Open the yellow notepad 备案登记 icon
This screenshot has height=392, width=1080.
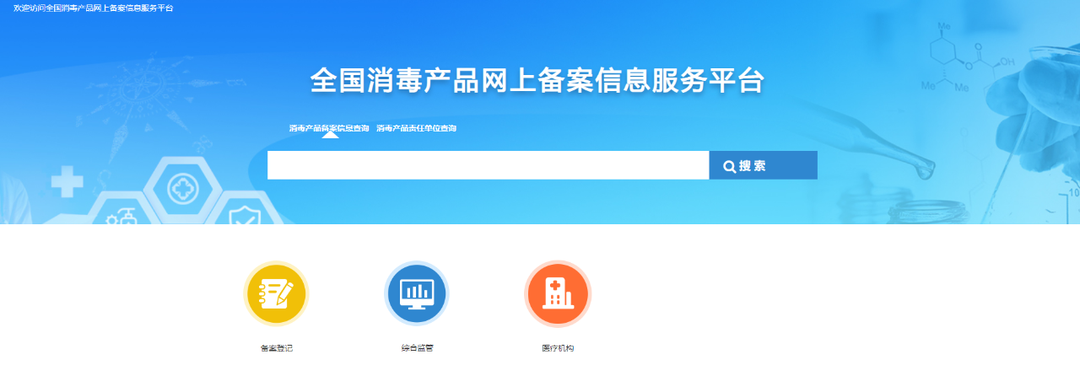276,293
